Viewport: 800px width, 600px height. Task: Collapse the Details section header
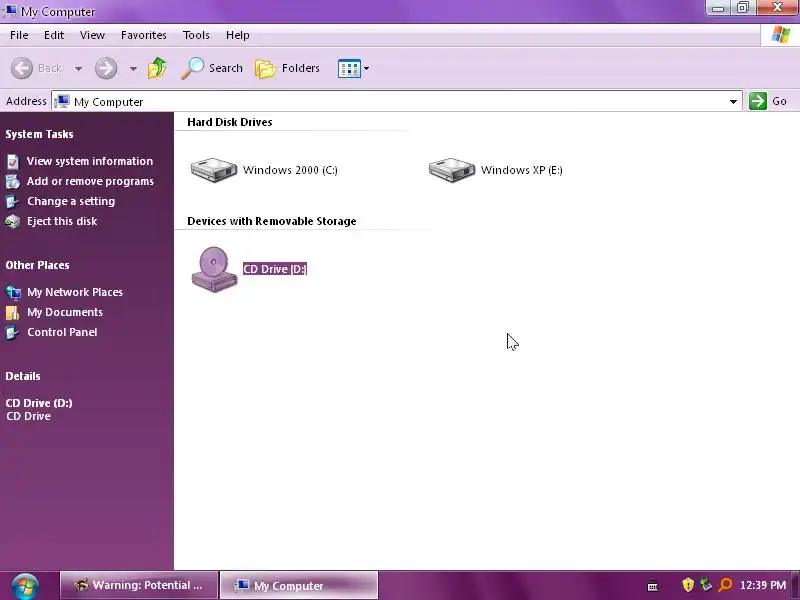point(23,376)
